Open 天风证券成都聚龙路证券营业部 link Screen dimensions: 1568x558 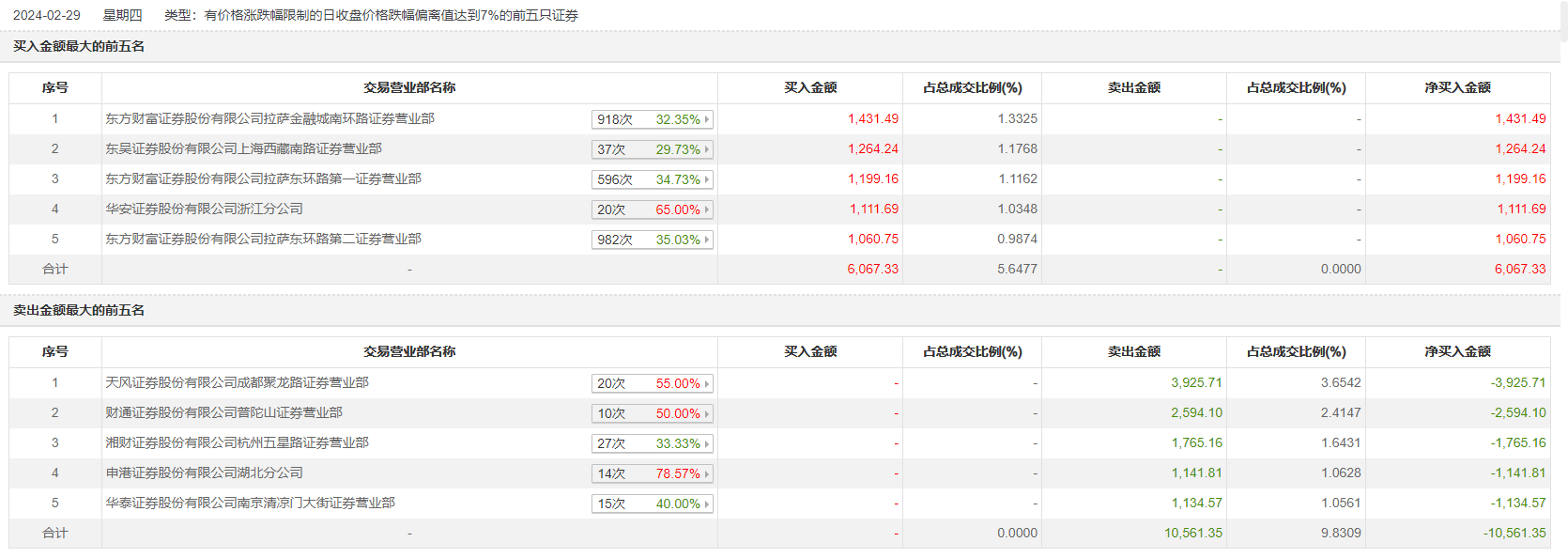coord(237,383)
